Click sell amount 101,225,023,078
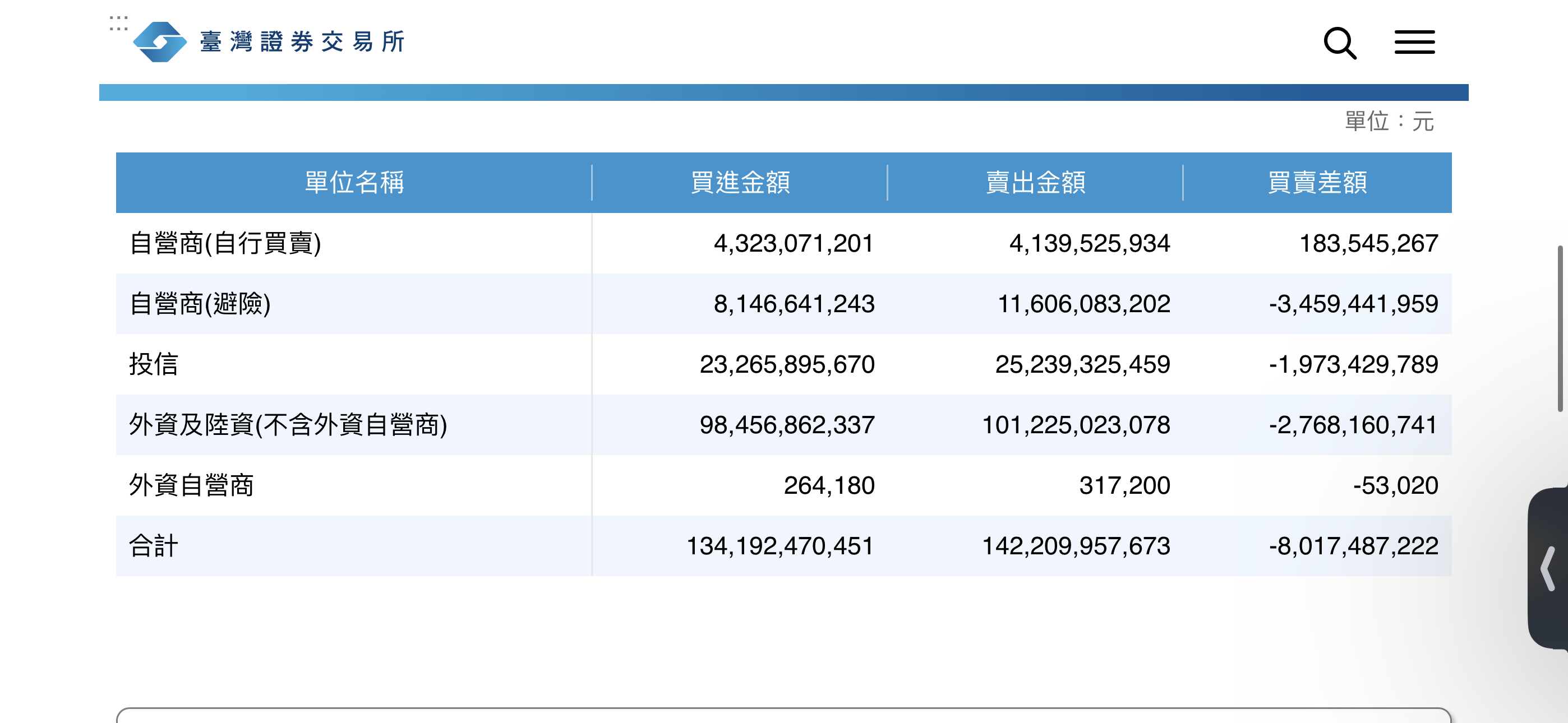 [1076, 425]
